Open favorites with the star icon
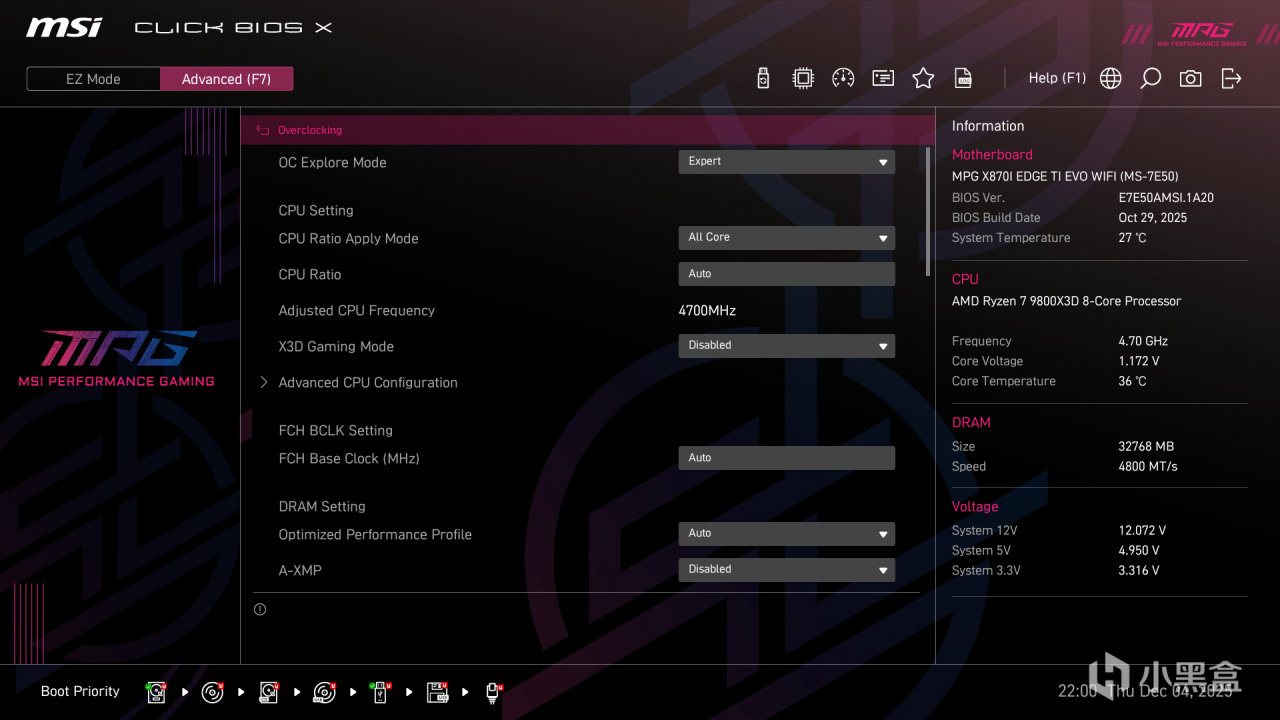1280x720 pixels. [923, 78]
